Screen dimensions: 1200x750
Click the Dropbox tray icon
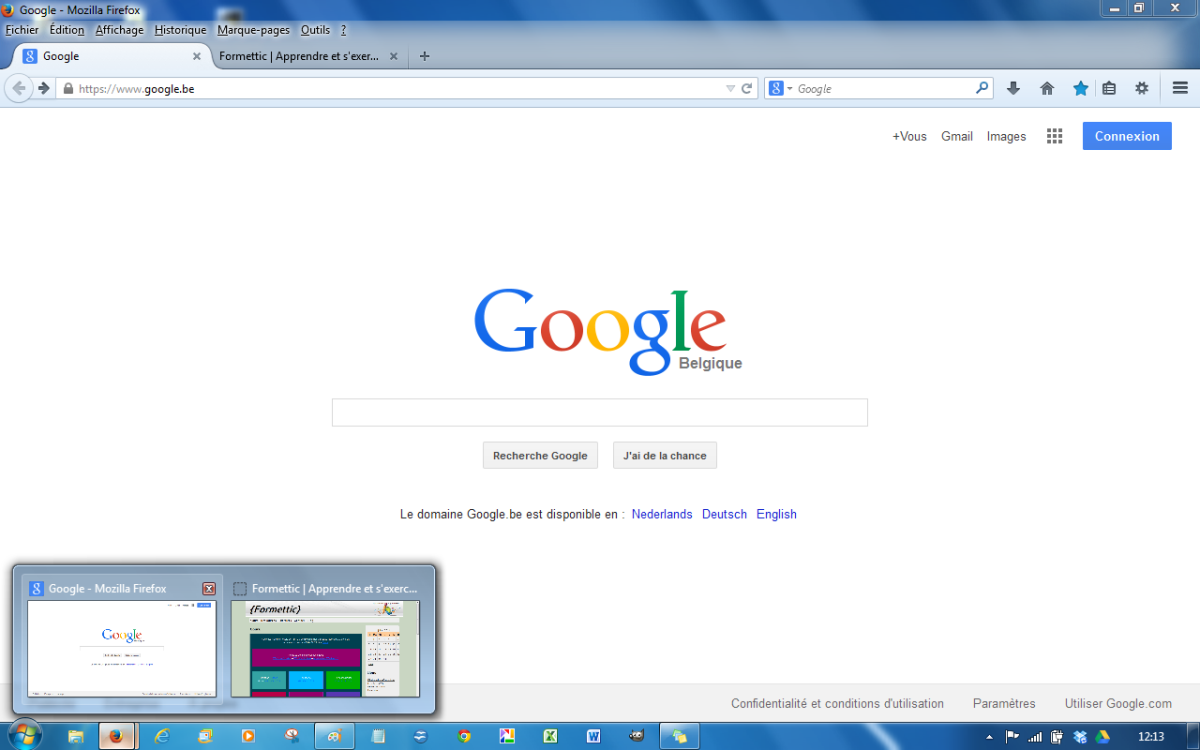[1079, 737]
